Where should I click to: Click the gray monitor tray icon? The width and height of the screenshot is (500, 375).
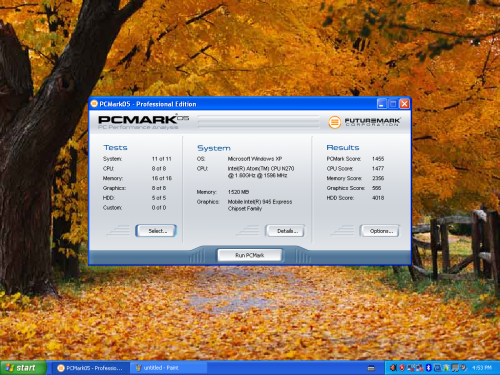455,368
